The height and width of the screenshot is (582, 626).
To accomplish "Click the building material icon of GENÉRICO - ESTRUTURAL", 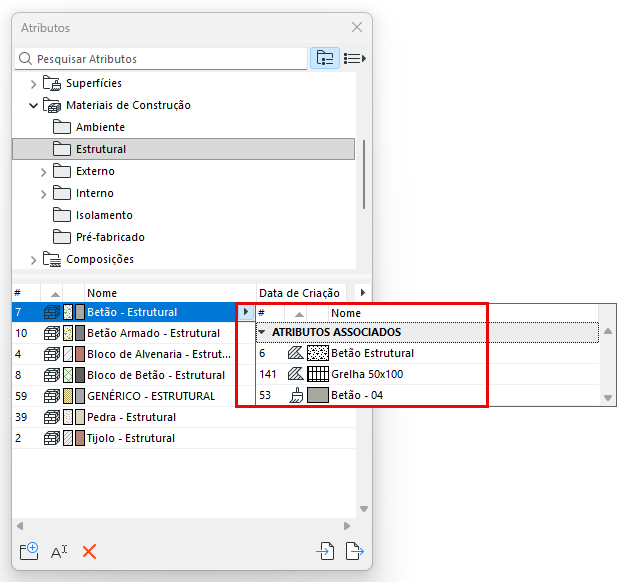I will click(x=52, y=396).
